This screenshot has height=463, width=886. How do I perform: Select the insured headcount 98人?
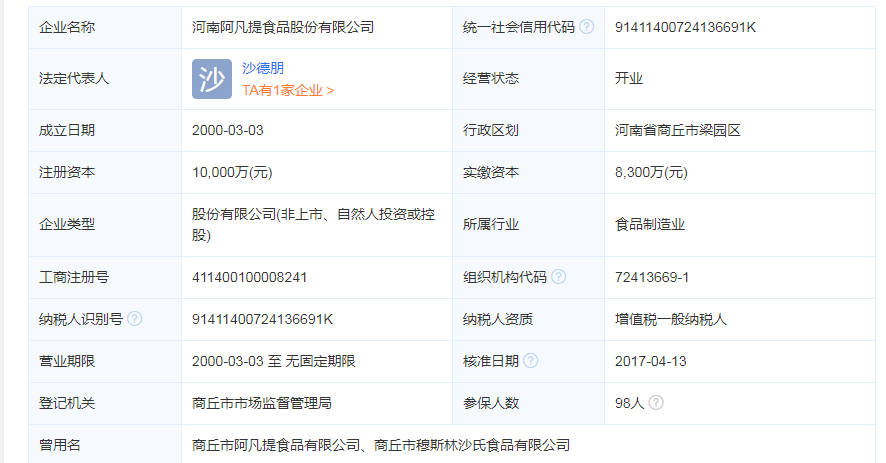[x=629, y=403]
